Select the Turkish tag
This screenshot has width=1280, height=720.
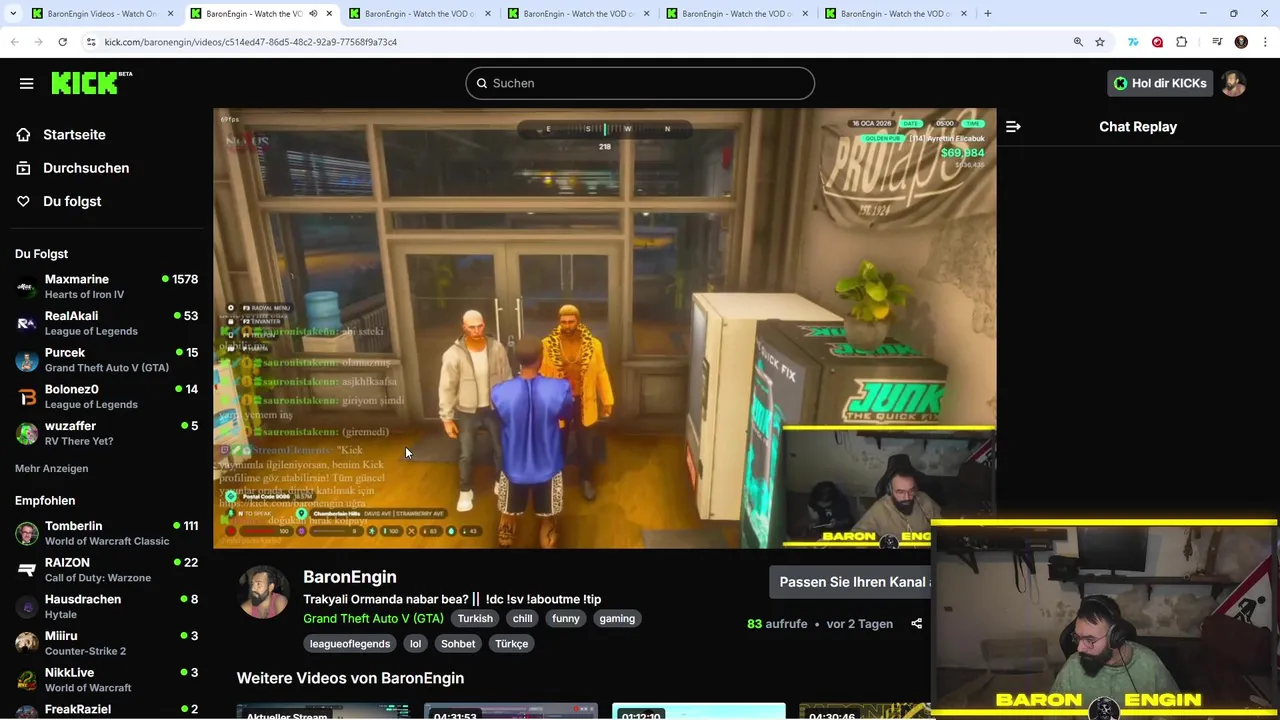coord(475,619)
